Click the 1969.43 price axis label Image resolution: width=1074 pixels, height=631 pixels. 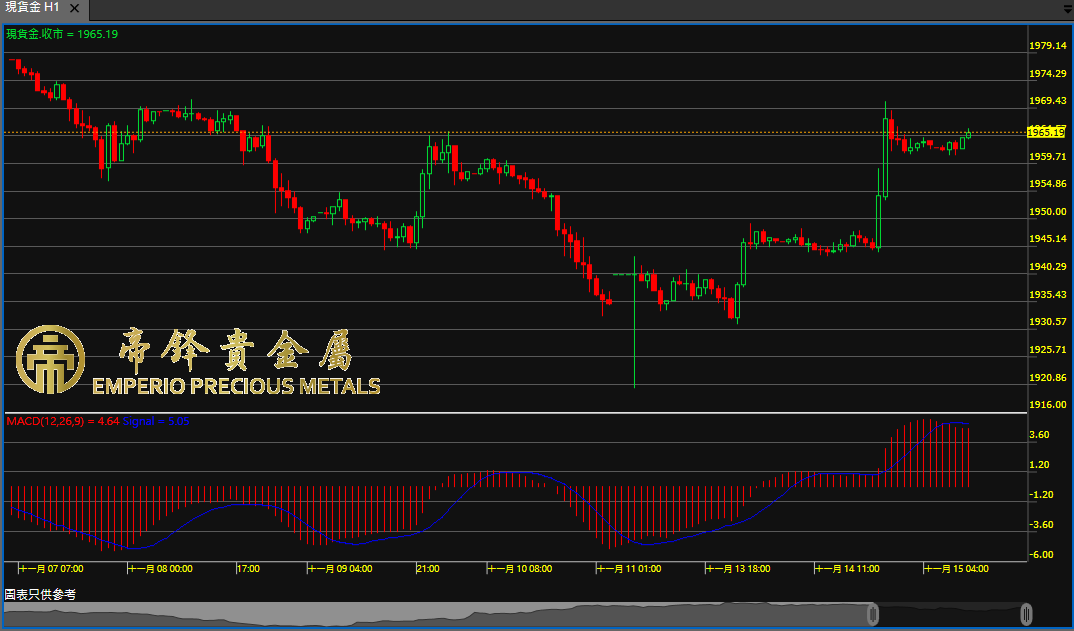(x=1048, y=101)
